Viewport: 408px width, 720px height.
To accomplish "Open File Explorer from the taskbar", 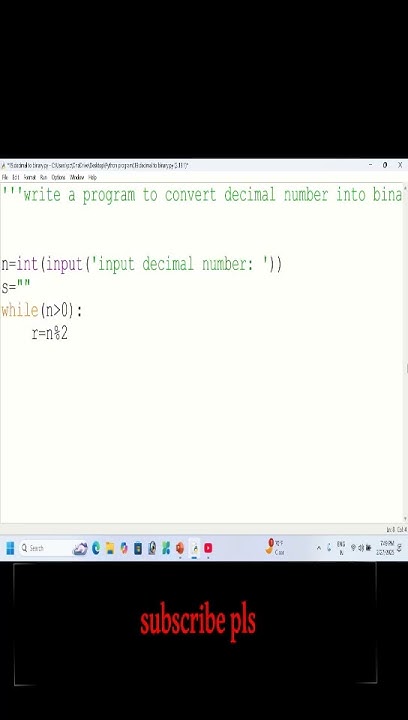I will 110,548.
